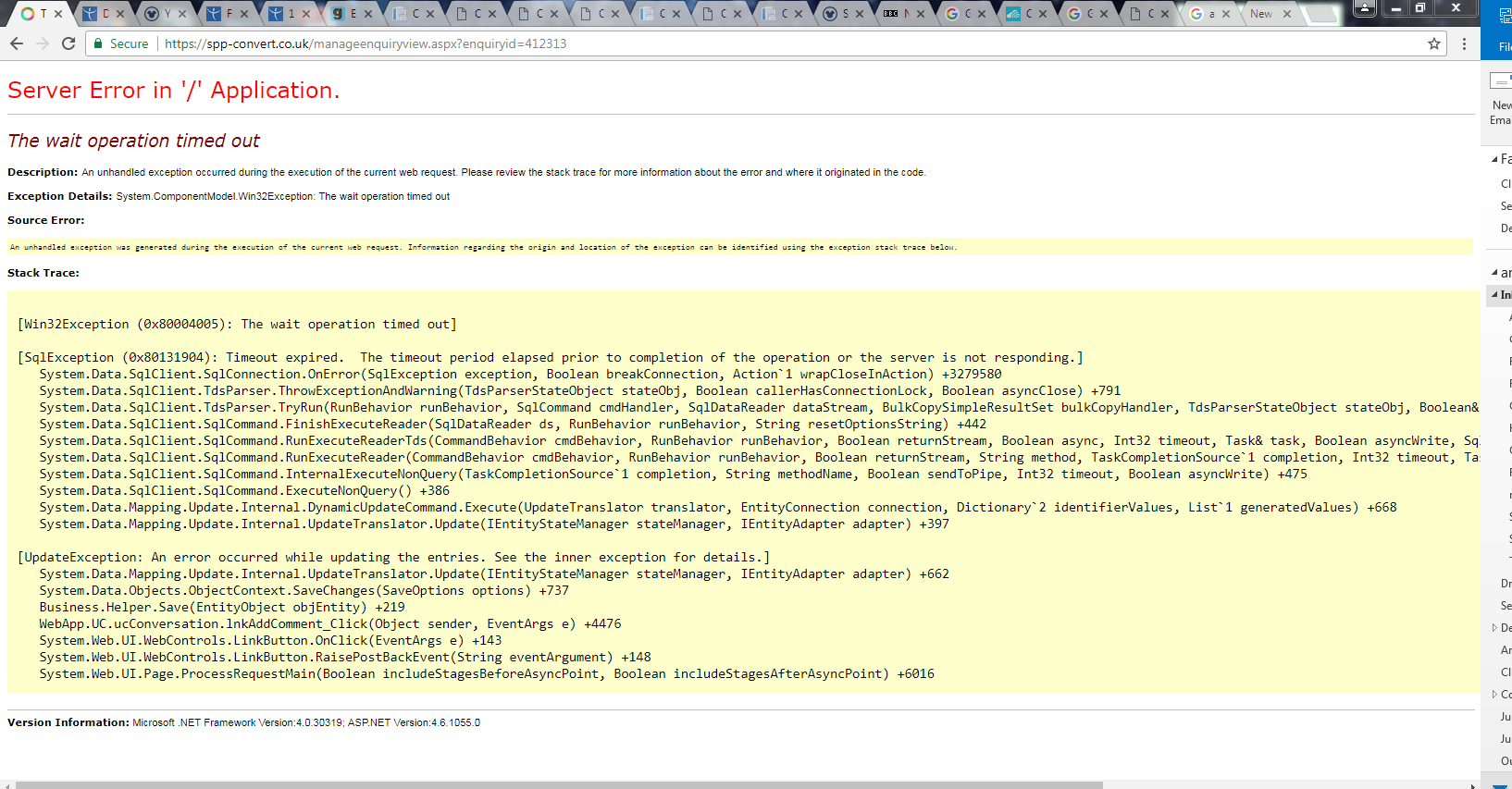Click the 'DynamicUpdateCommand.Execute' stack line

point(718,508)
